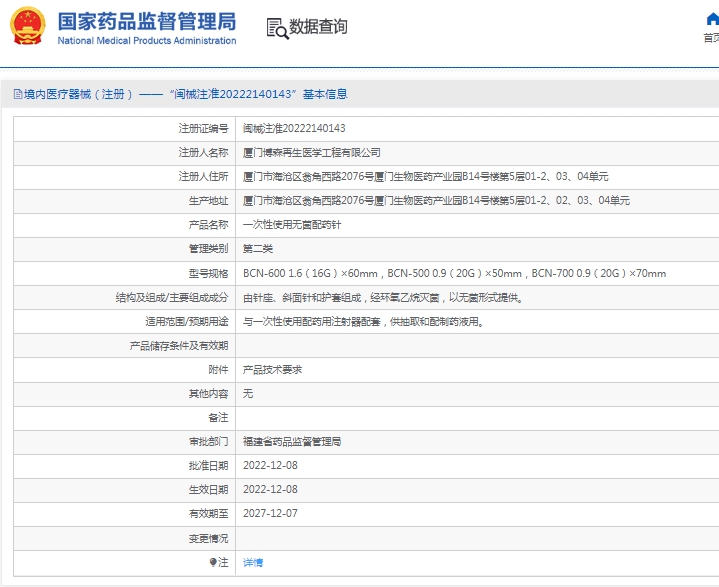The height and width of the screenshot is (587, 719).
Task: Click 国家药品监督管理局 site title
Action: (x=147, y=22)
